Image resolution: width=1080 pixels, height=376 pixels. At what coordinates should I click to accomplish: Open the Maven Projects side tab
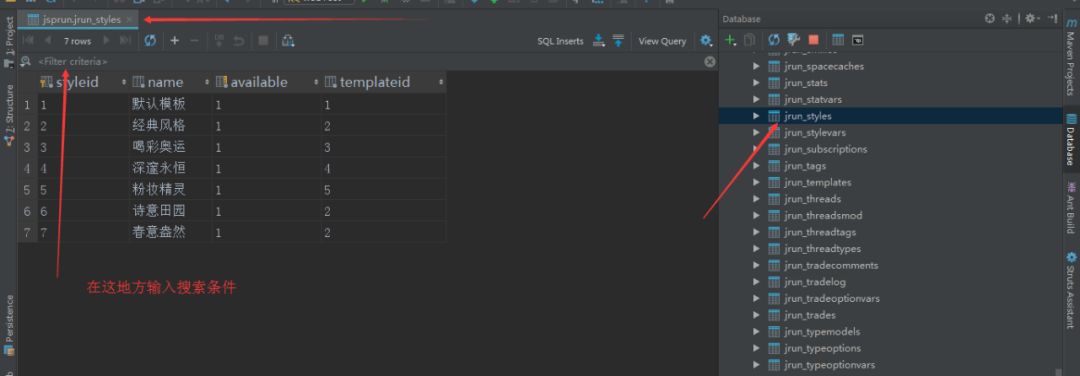pos(1070,57)
